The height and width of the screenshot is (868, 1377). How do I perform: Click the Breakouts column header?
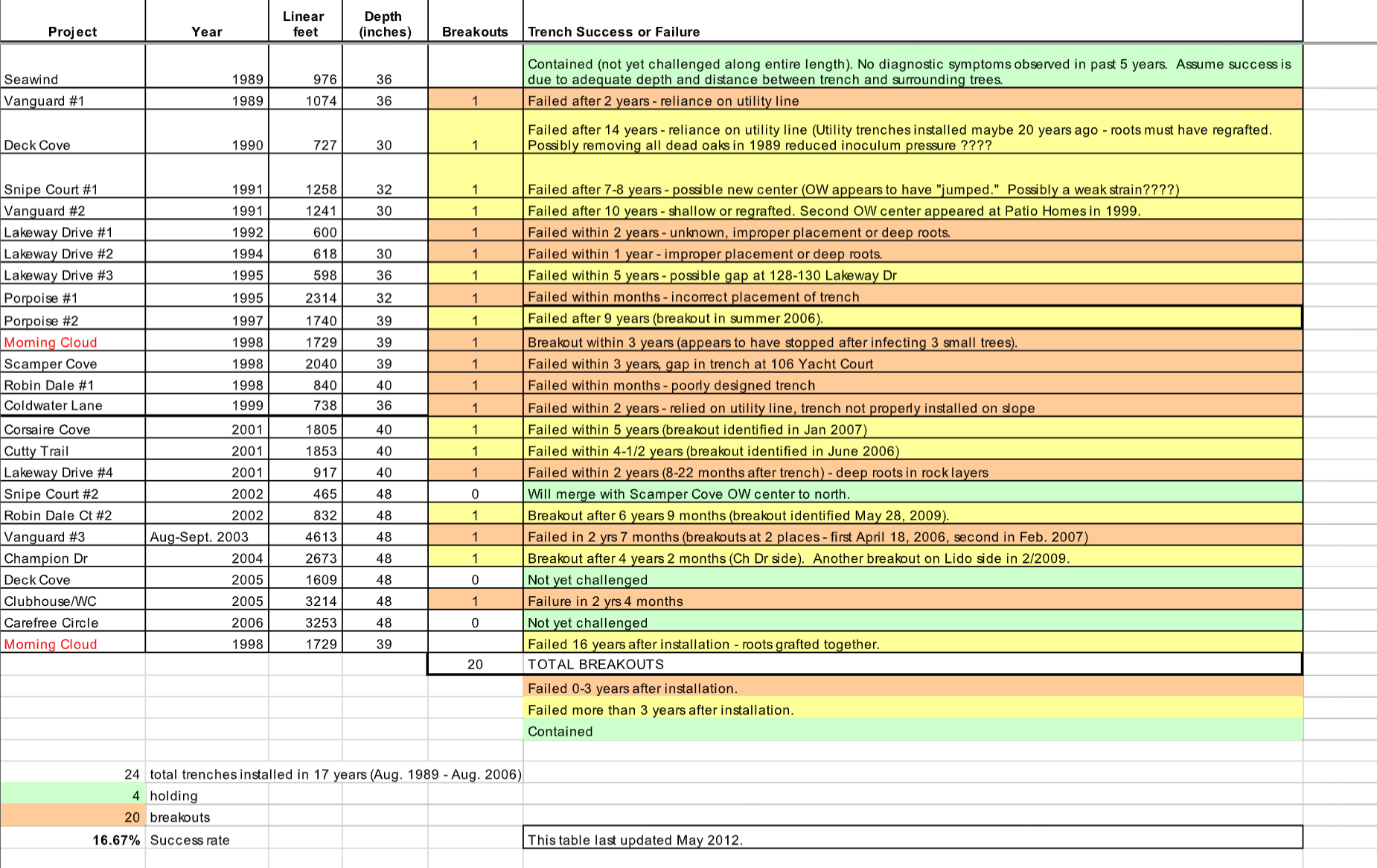pyautogui.click(x=474, y=31)
